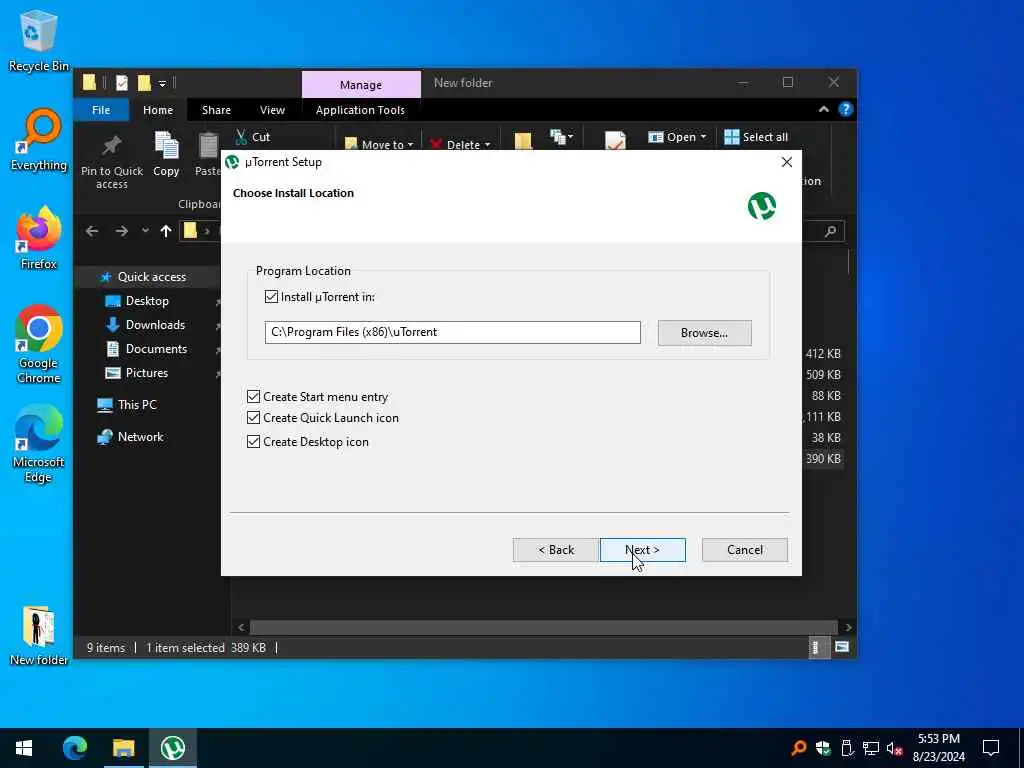Click the 390 KB file size entry
The image size is (1024, 768).
click(823, 458)
